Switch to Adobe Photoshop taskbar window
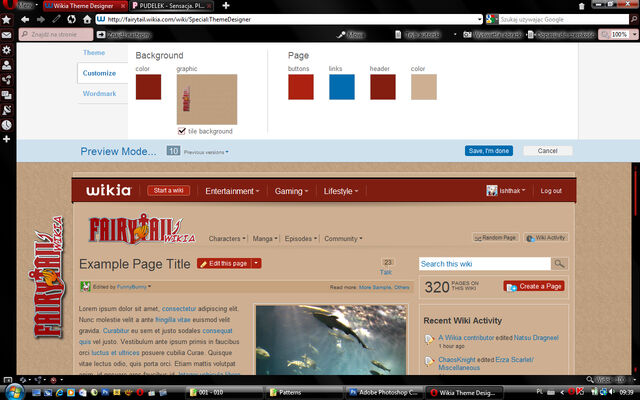Image resolution: width=640 pixels, height=400 pixels. pos(384,393)
